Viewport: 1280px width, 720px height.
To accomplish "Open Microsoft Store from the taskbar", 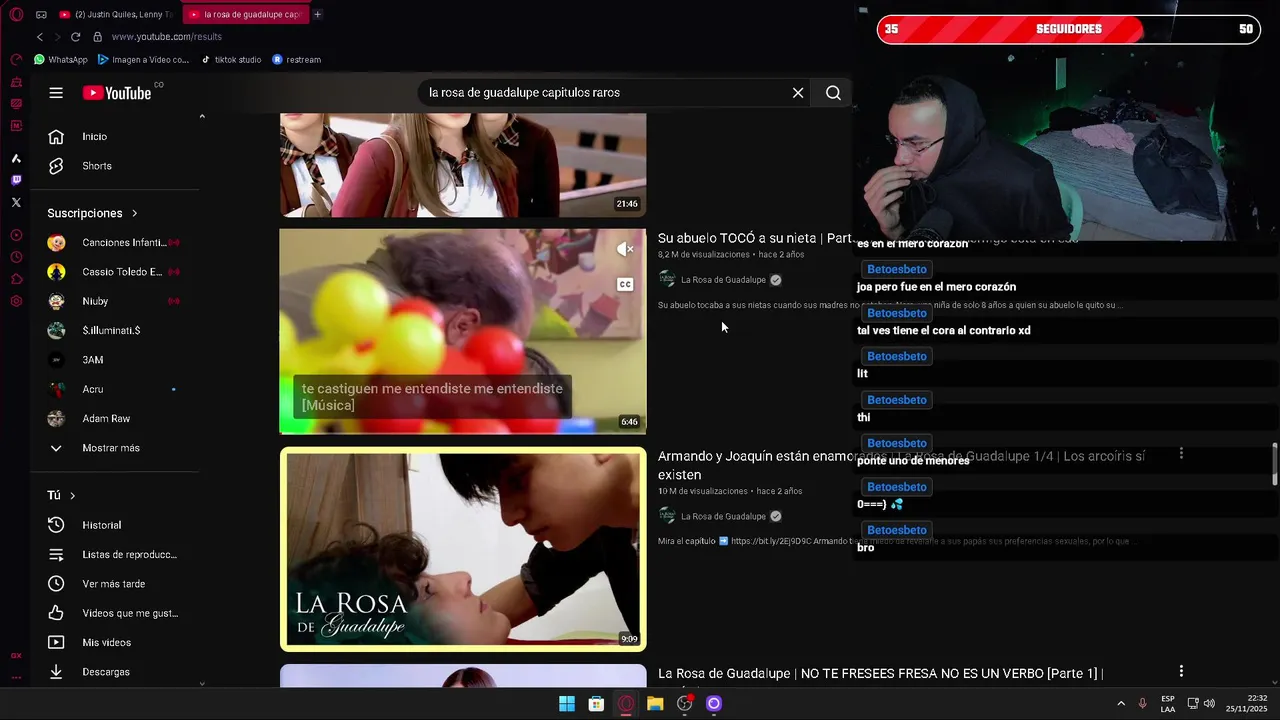I will coord(596,704).
